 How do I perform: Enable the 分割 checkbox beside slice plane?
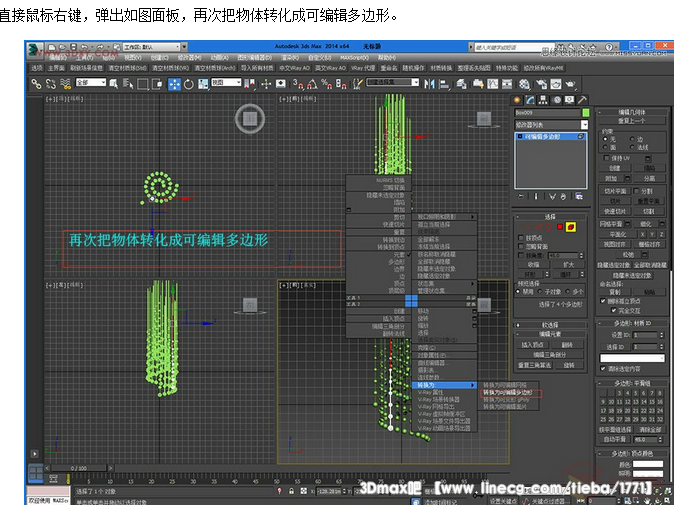636,191
